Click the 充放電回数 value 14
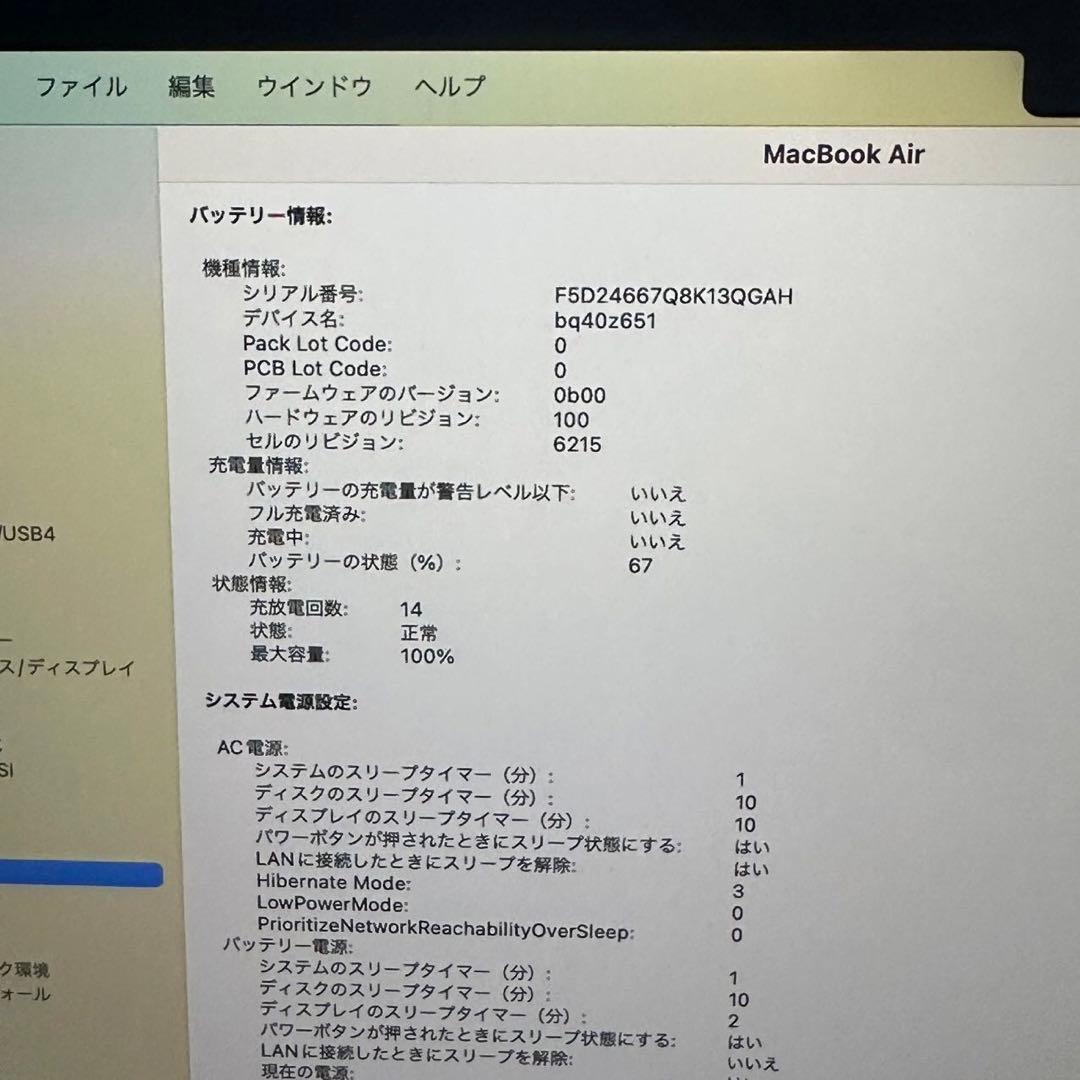This screenshot has width=1080, height=1080. click(412, 609)
